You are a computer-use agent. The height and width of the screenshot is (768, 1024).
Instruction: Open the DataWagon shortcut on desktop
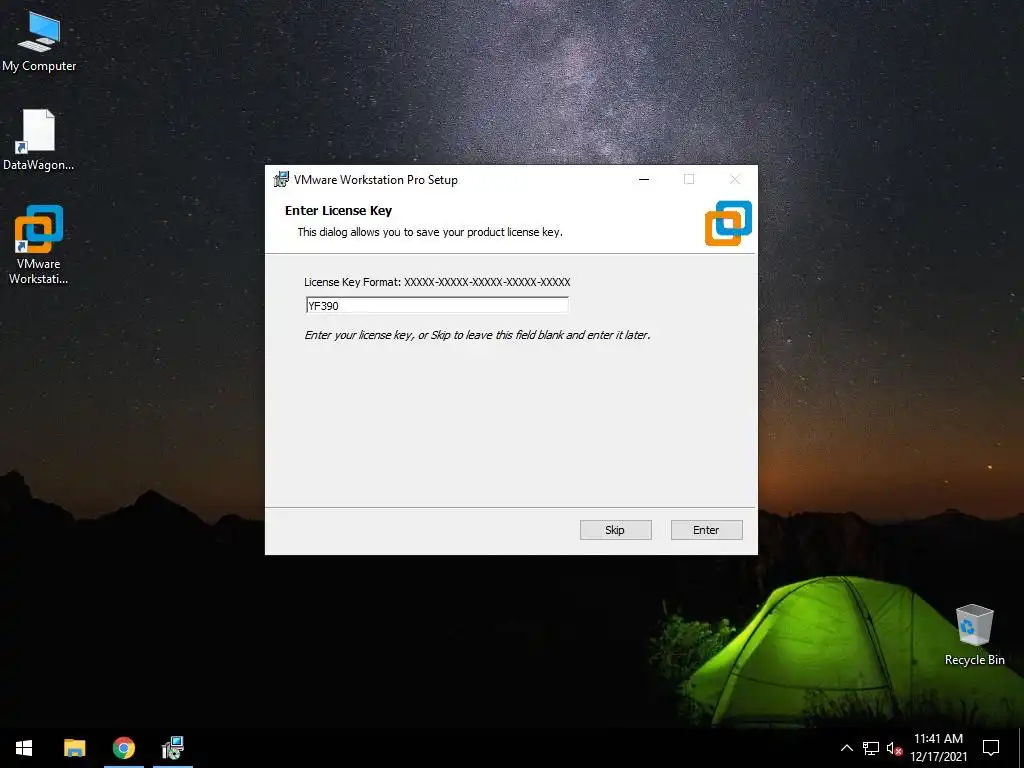point(39,140)
